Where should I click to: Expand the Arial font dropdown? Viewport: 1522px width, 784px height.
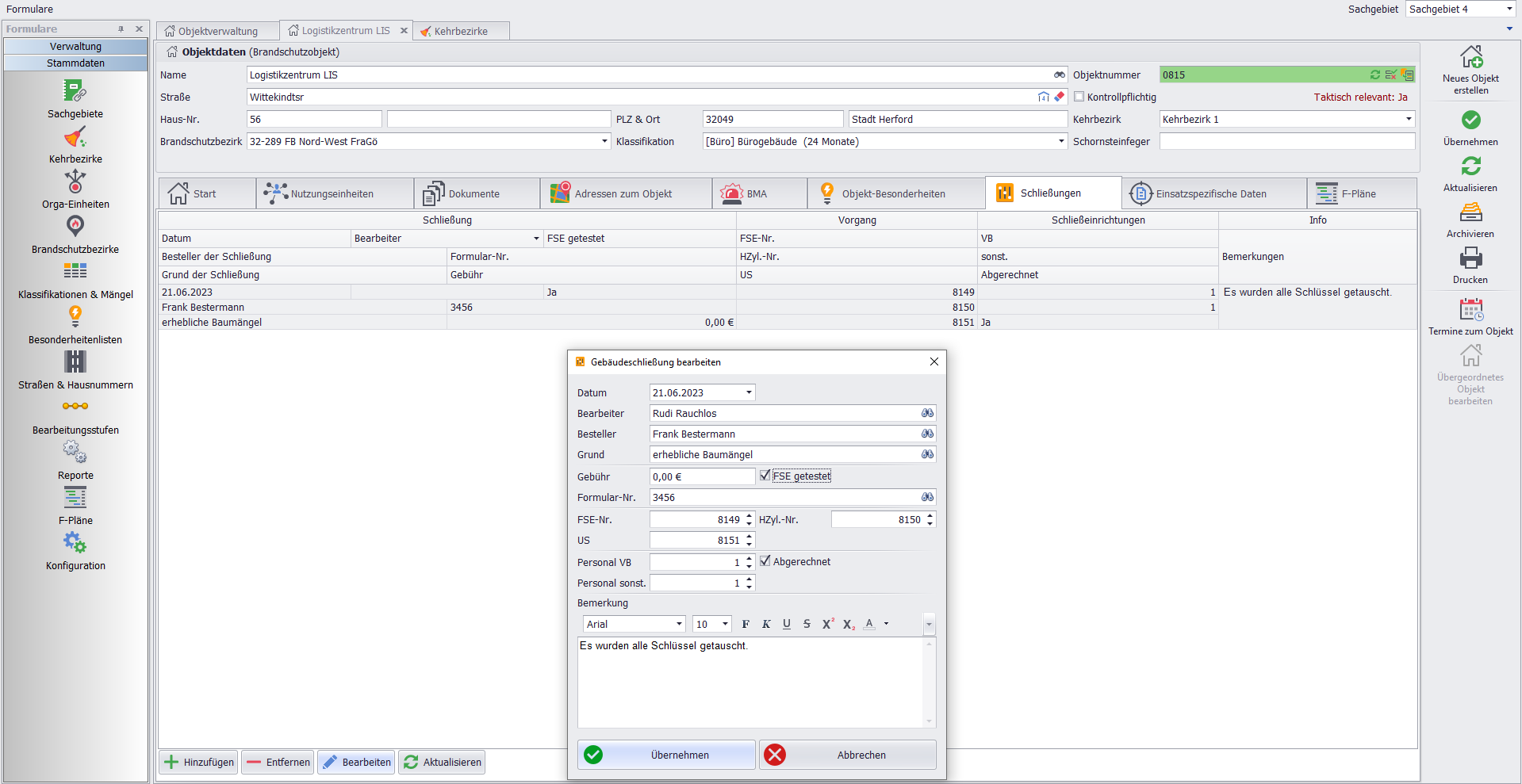pos(679,625)
